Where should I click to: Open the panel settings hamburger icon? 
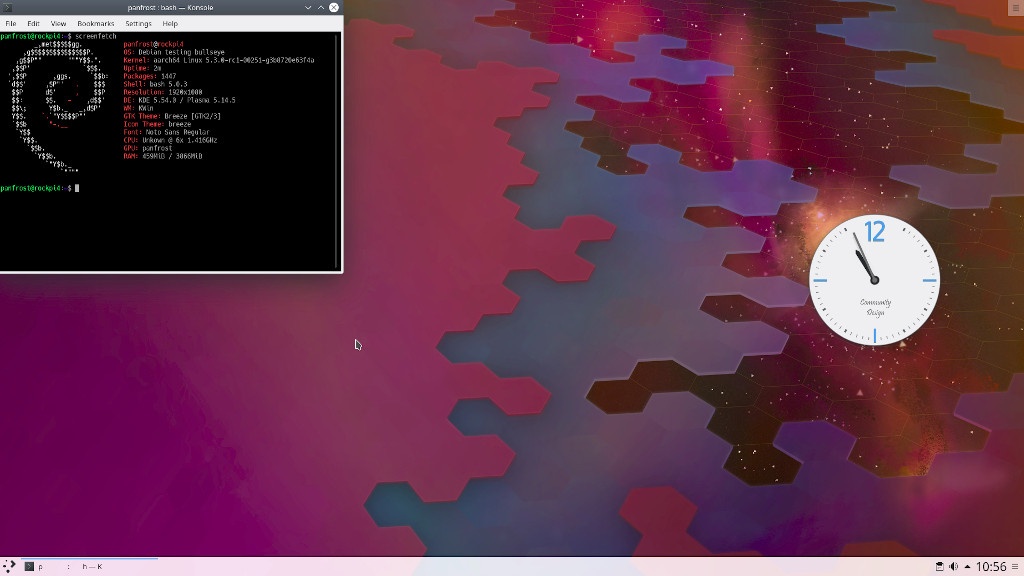[x=1015, y=566]
